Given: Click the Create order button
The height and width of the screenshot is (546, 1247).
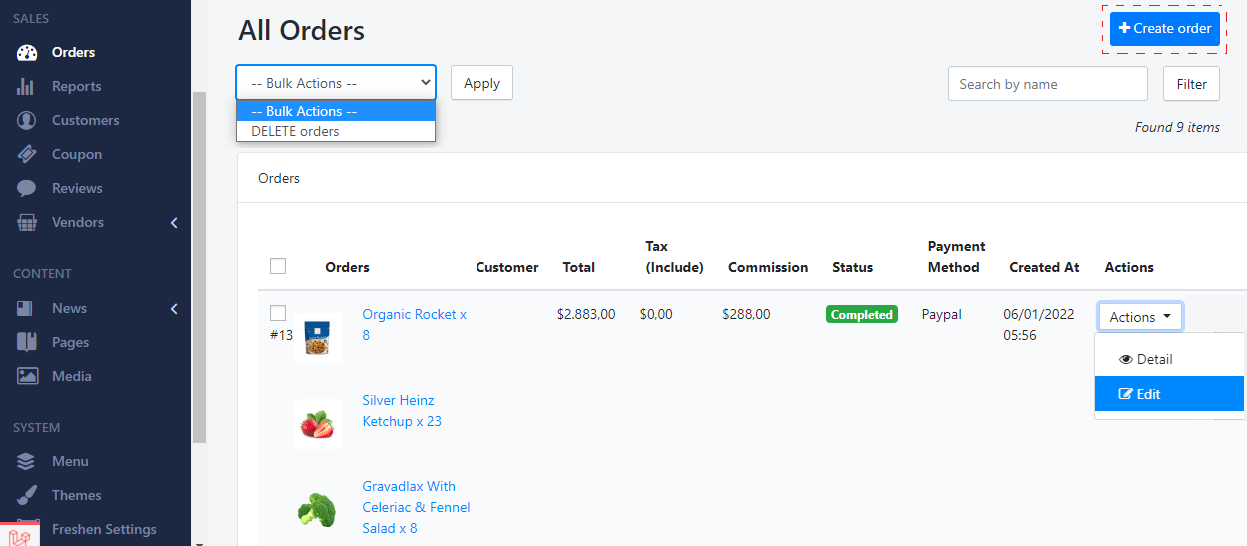Looking at the screenshot, I should pos(1164,29).
